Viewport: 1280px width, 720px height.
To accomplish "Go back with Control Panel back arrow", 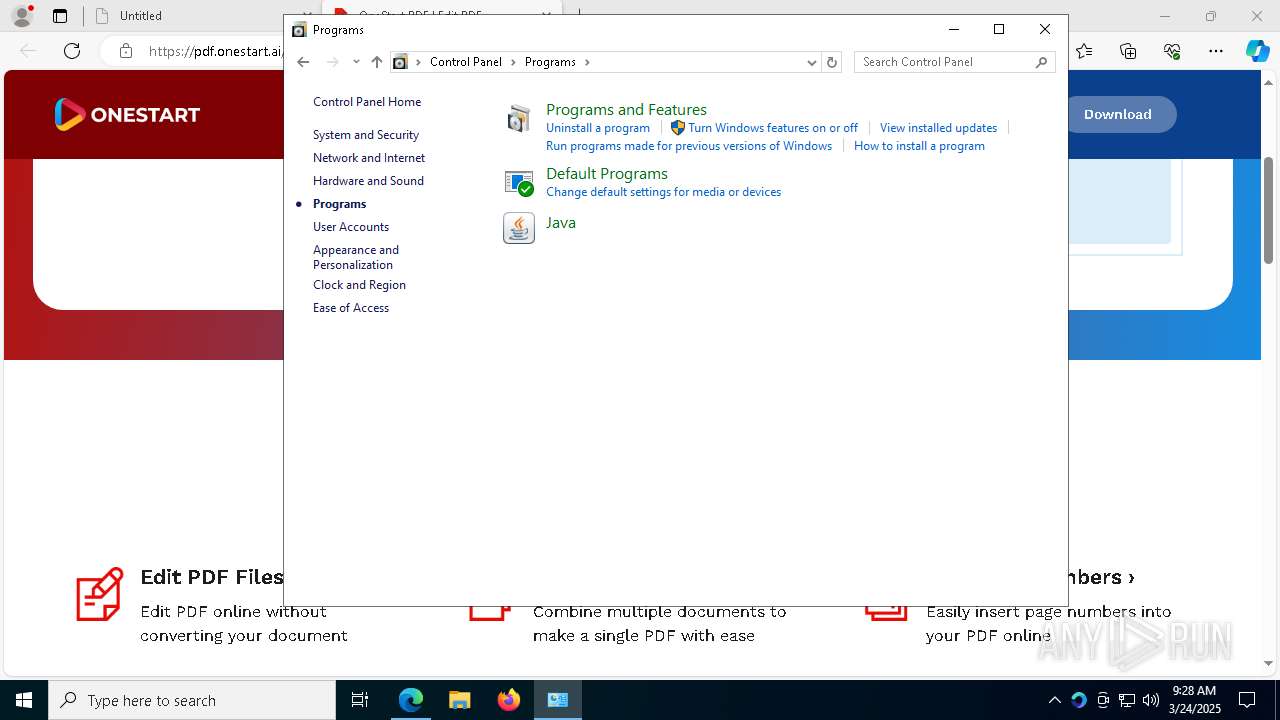I will 303,62.
